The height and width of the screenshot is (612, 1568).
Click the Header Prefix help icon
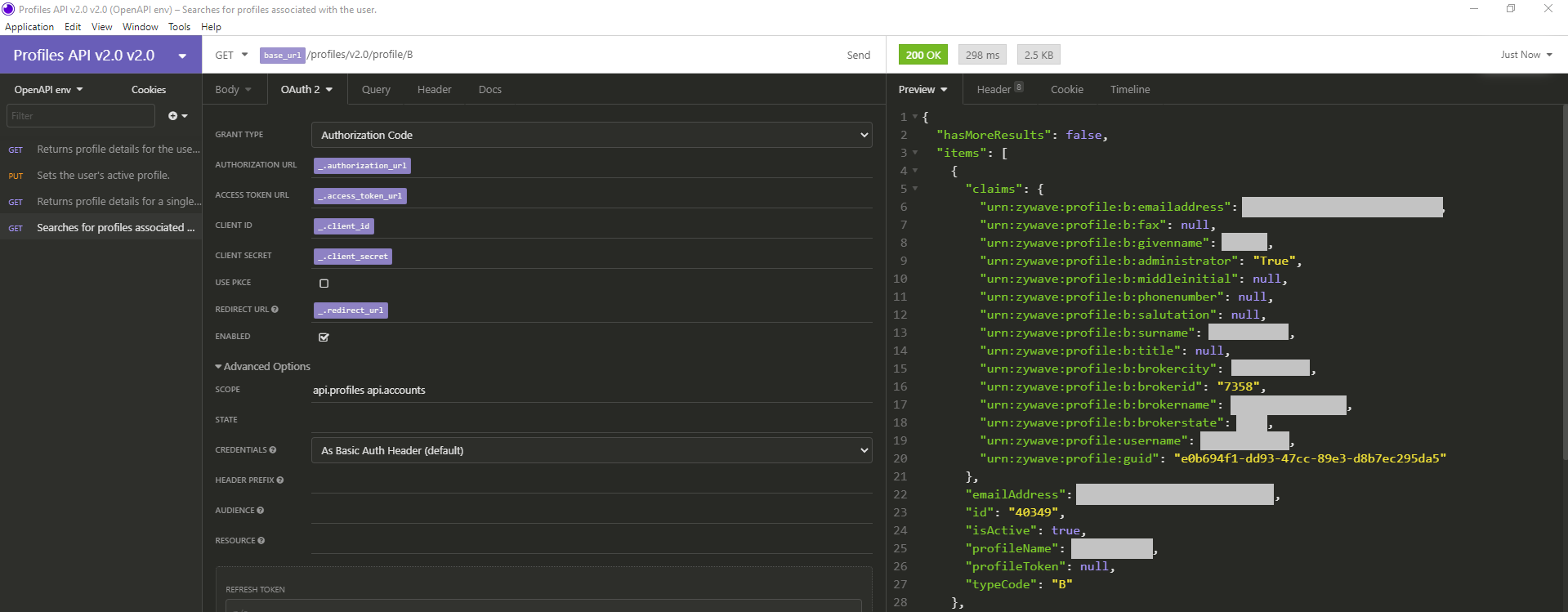coord(280,480)
